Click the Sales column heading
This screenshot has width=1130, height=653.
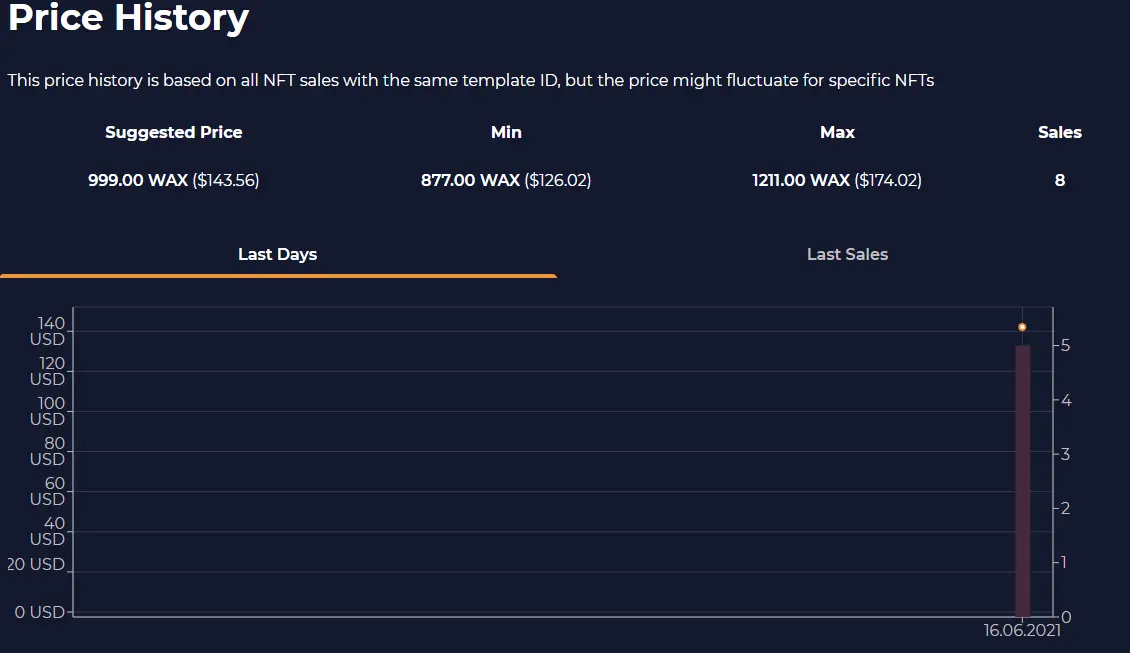[1059, 133]
